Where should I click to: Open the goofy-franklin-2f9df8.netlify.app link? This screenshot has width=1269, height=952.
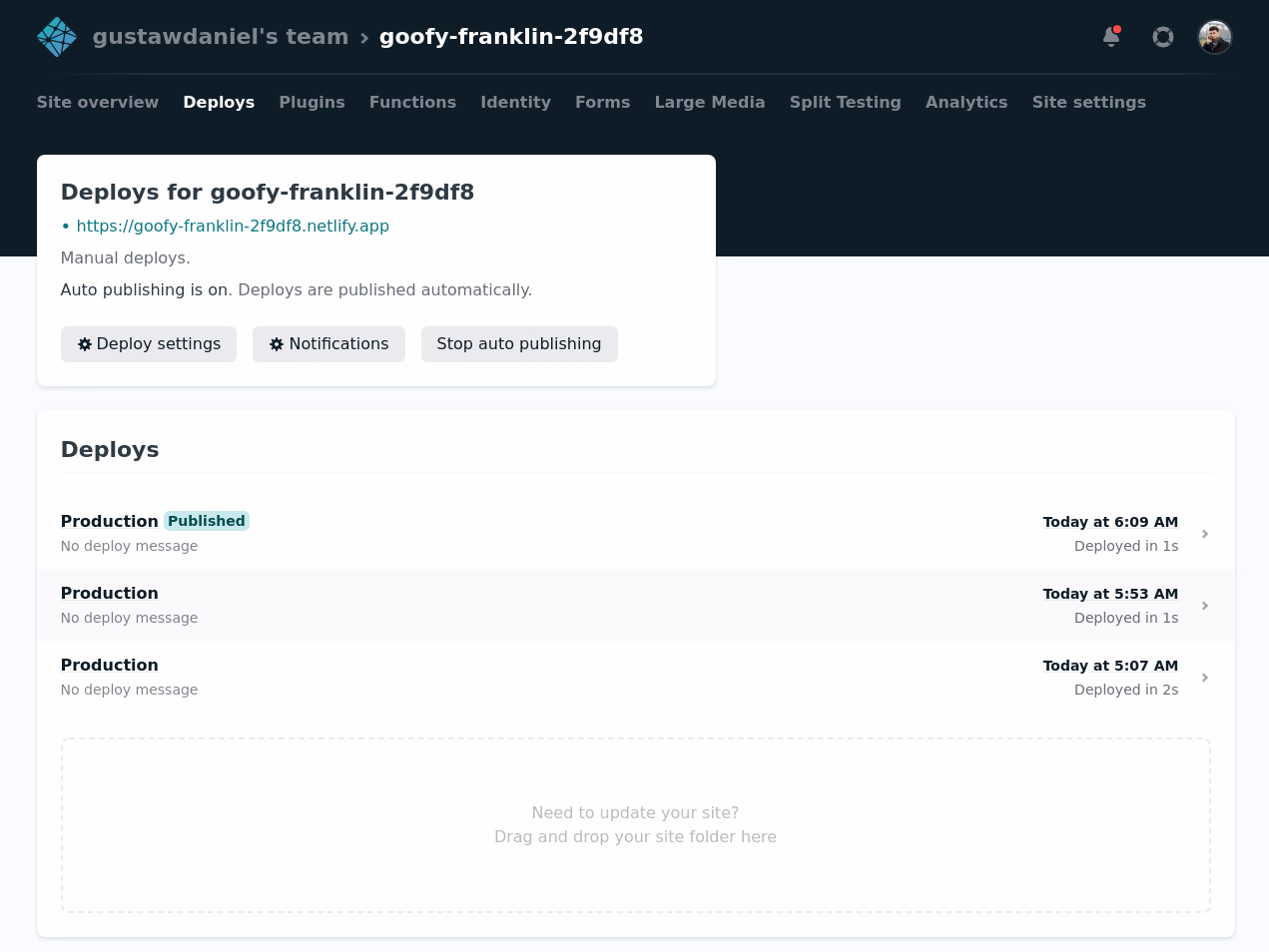pyautogui.click(x=233, y=226)
